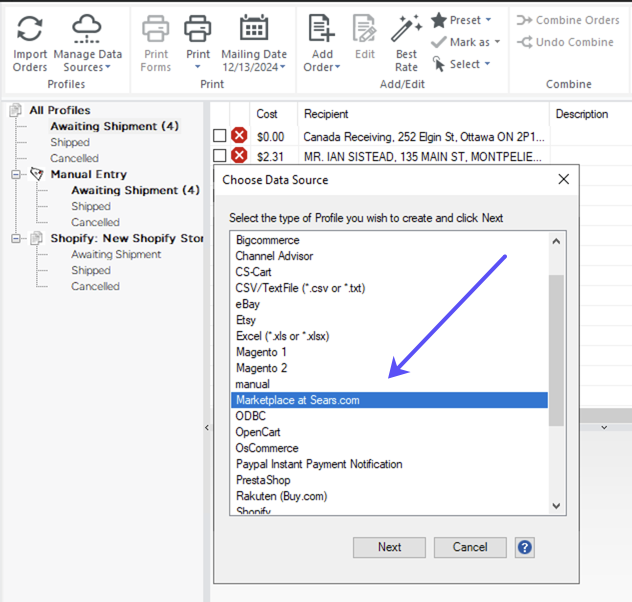Open Manual Entry Shipped folder

tap(91, 206)
